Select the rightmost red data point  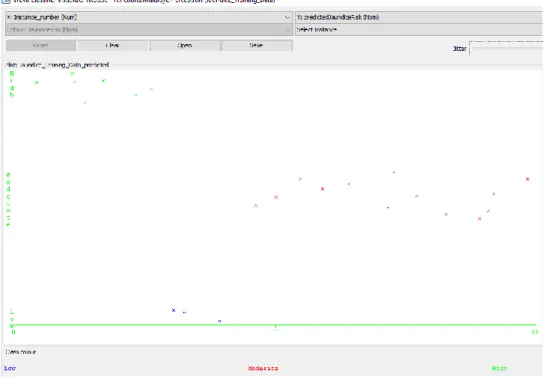527,179
